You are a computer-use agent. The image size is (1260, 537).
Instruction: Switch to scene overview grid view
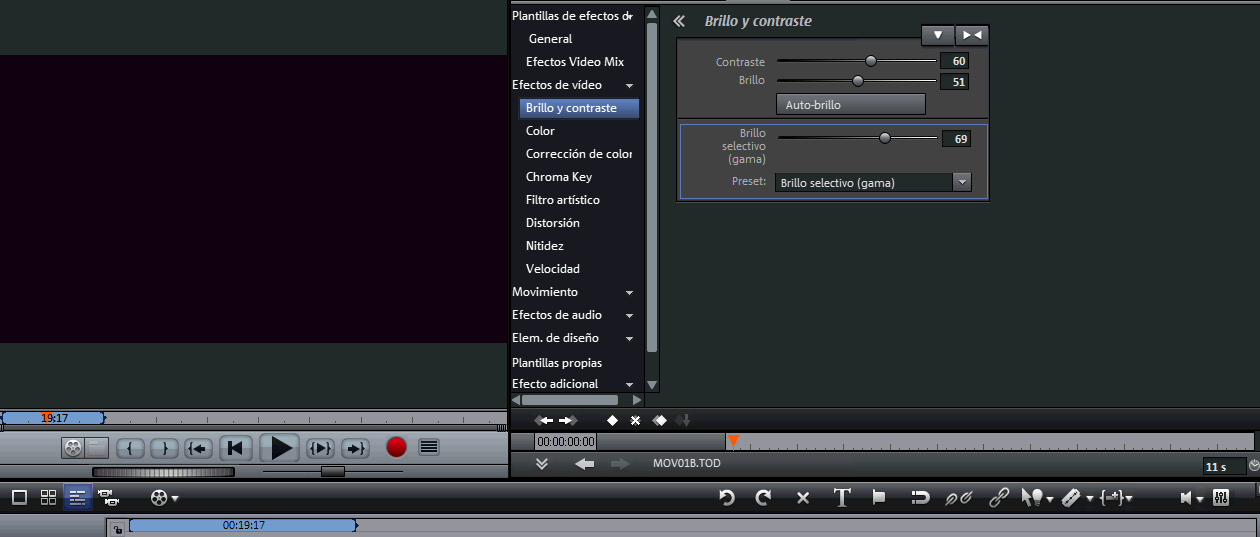(x=48, y=497)
